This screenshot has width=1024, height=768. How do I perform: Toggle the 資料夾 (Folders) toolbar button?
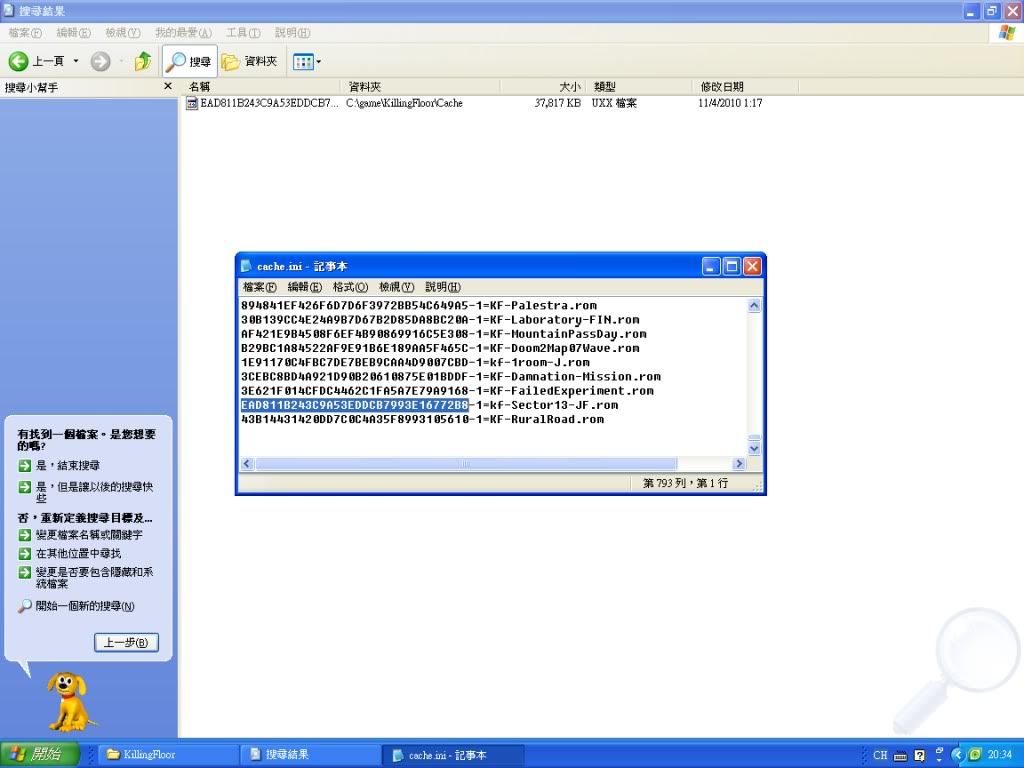click(x=250, y=61)
